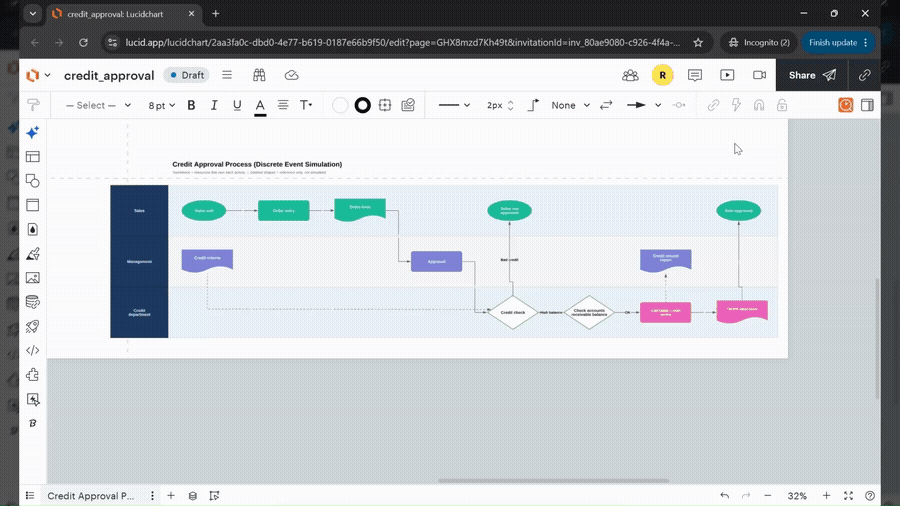The image size is (900, 506).
Task: Open the hamburger document menu
Action: pos(227,75)
